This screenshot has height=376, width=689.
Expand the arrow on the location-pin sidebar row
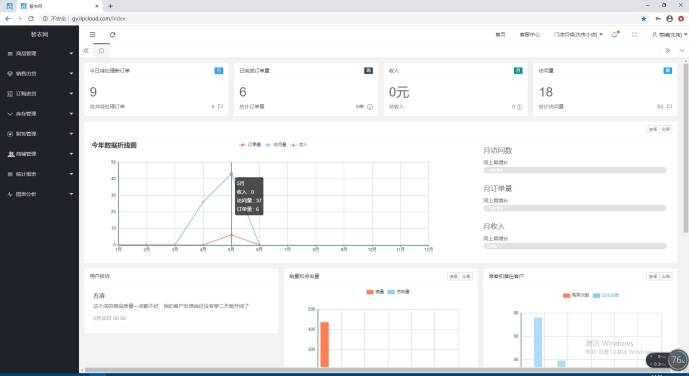(71, 74)
